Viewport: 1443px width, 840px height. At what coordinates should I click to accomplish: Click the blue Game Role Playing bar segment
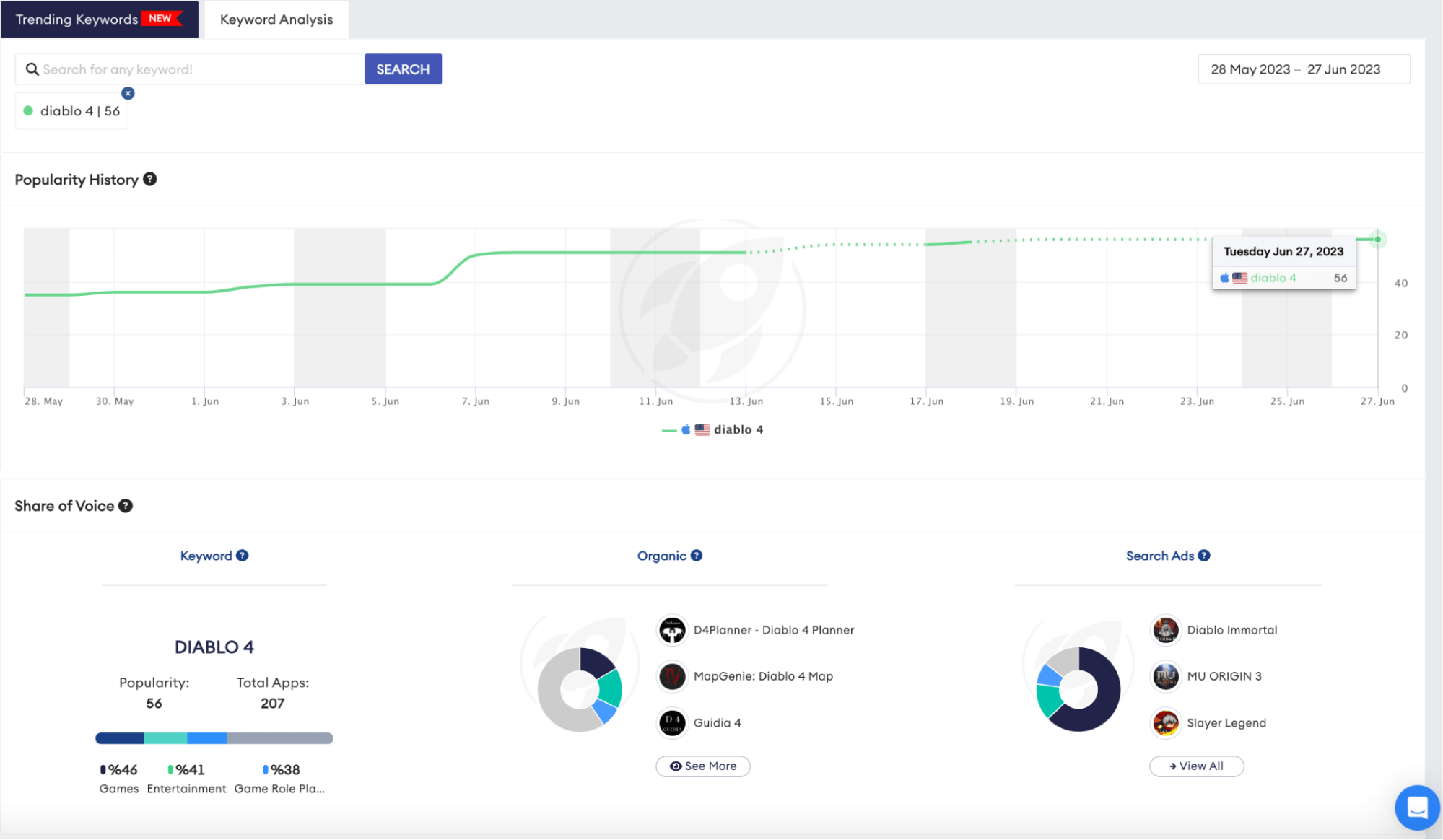(x=207, y=738)
